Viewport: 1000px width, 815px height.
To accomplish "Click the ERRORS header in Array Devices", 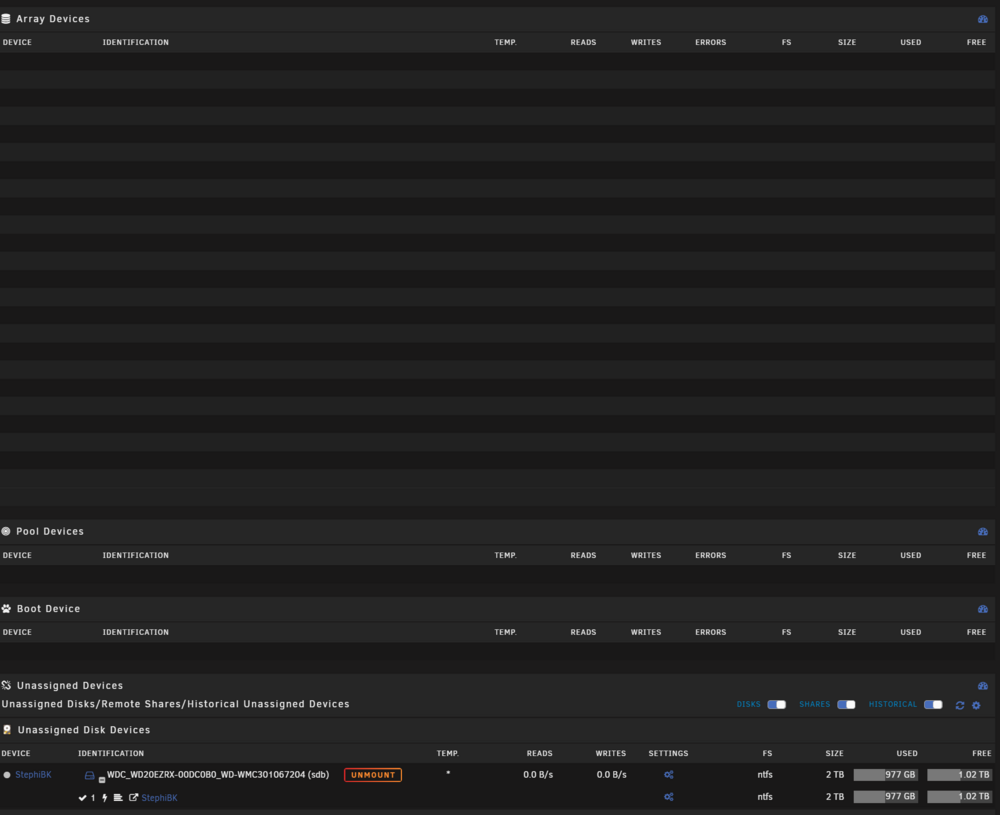I will pos(710,42).
